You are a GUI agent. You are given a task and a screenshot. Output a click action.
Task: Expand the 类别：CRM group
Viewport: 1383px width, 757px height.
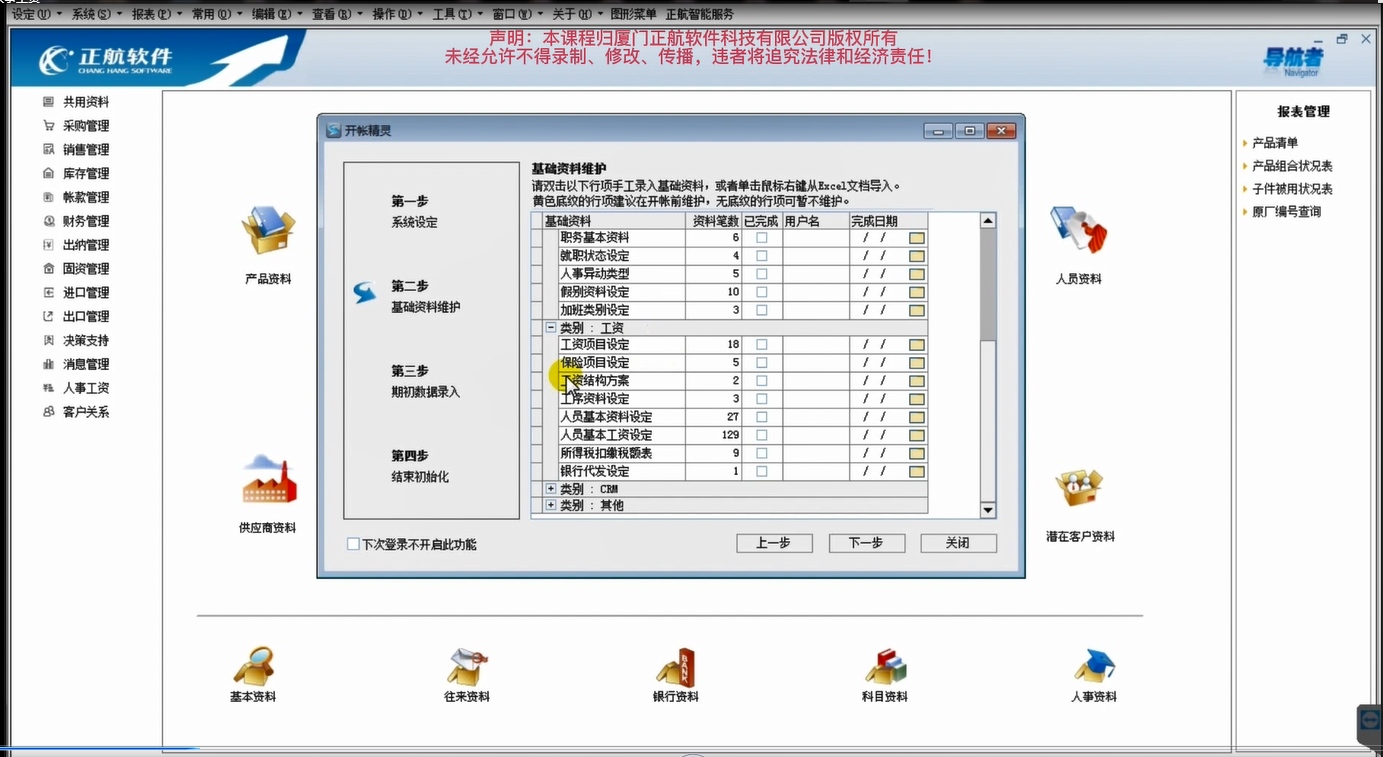551,489
